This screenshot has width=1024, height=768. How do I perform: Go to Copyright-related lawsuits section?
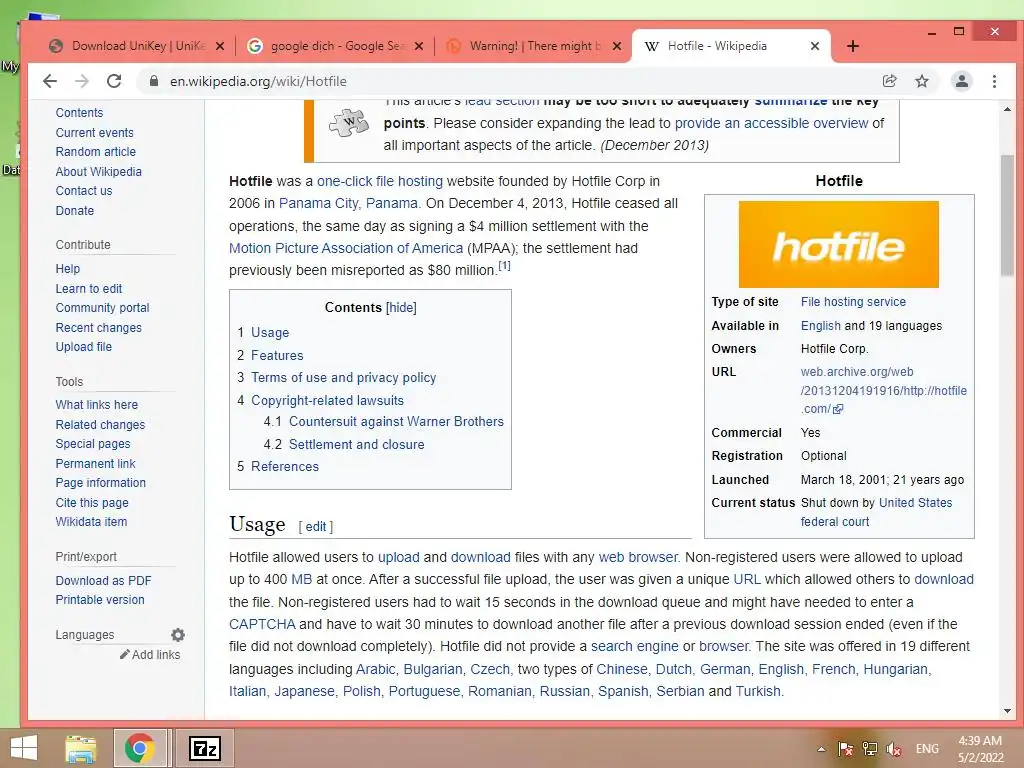pos(327,400)
